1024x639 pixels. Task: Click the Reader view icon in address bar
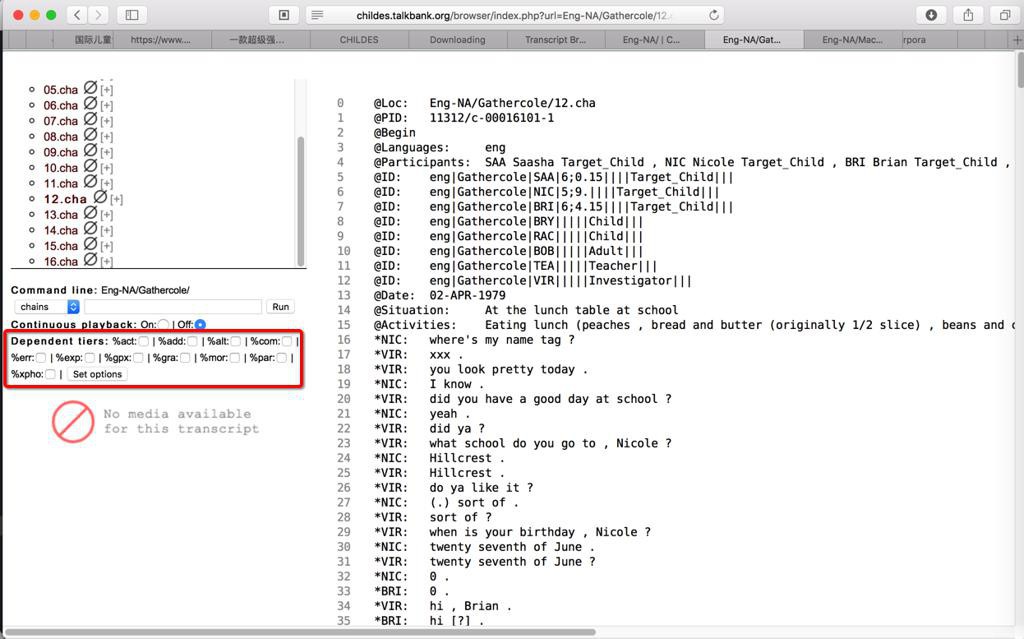(x=317, y=15)
